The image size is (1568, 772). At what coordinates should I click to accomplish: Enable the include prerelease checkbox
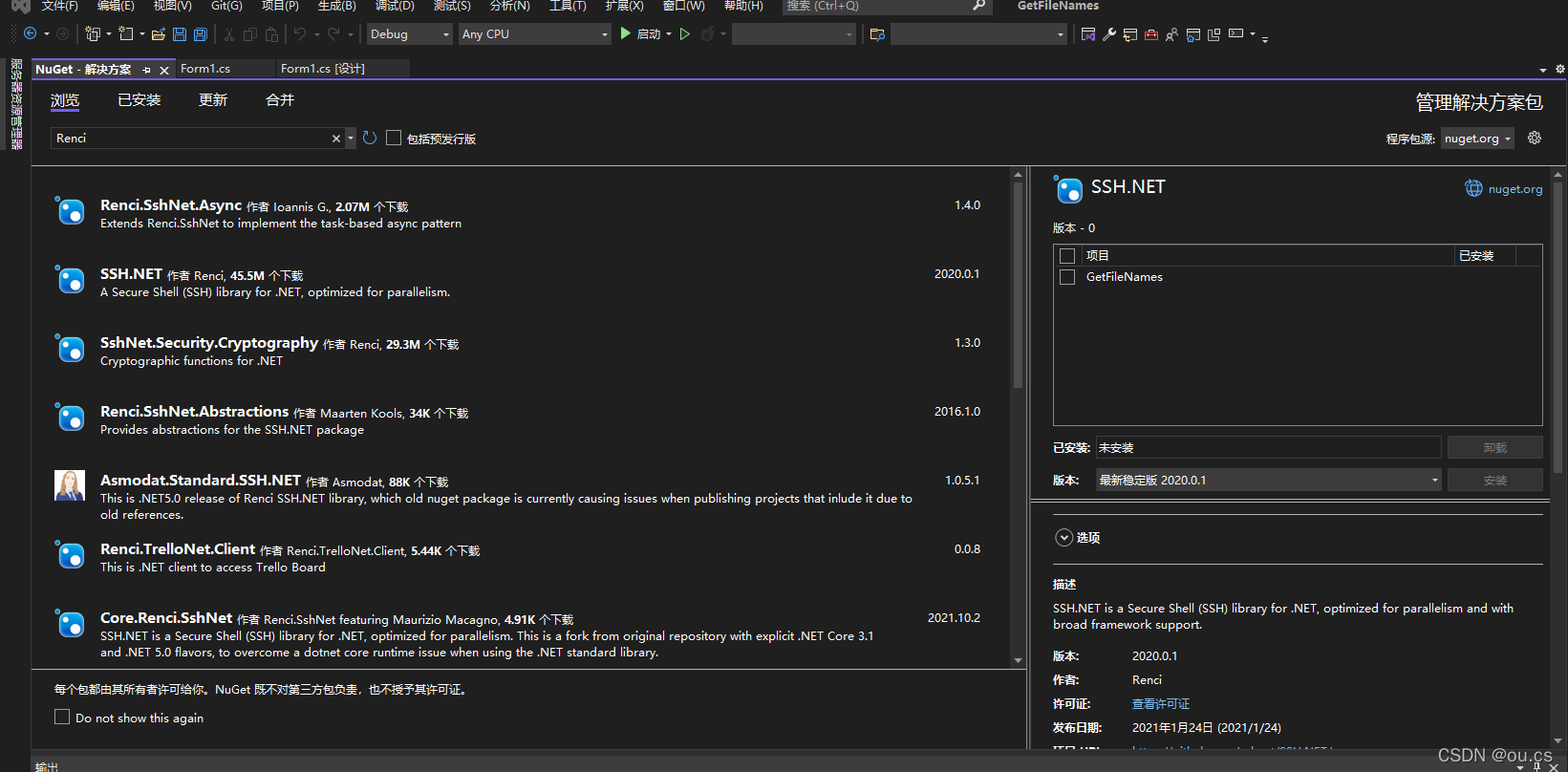tap(394, 138)
